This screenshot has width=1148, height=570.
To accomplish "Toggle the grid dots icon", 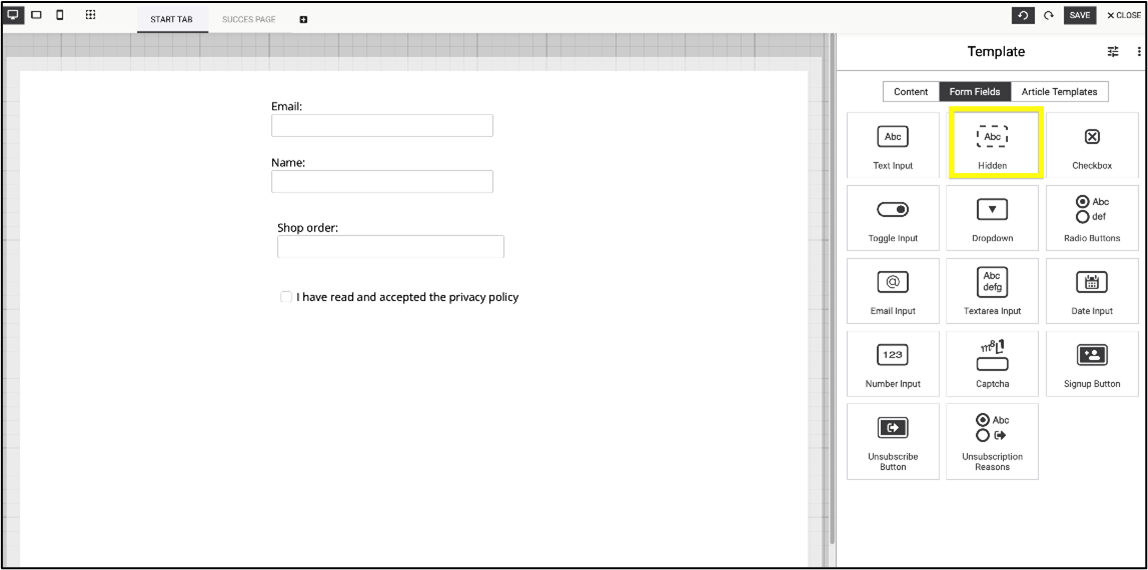I will pos(91,15).
